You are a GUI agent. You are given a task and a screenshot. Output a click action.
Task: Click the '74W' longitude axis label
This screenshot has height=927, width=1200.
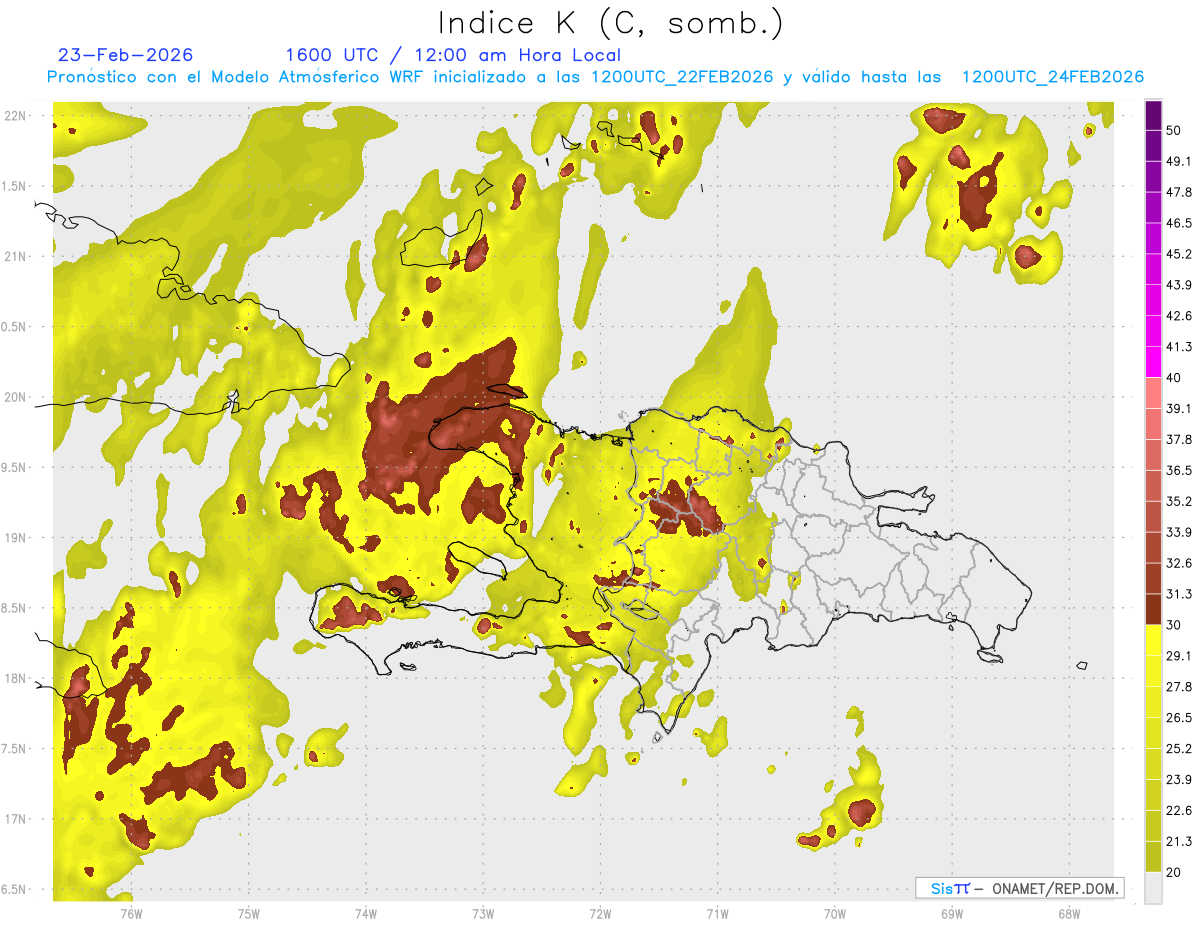(366, 913)
